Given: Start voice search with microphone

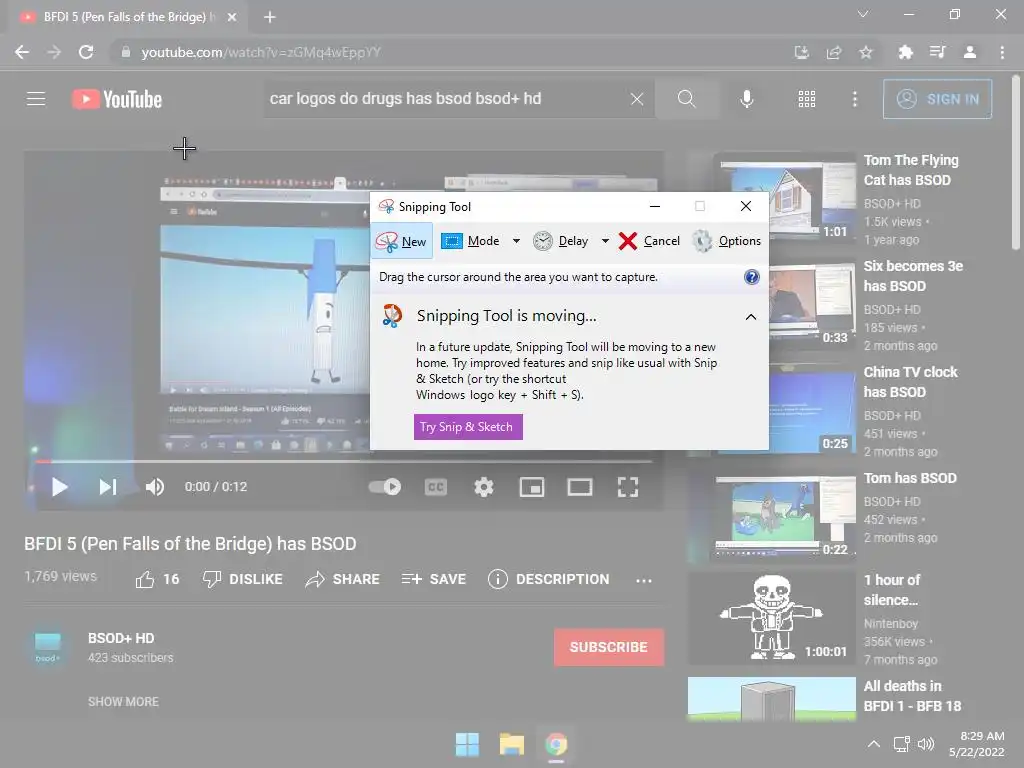Looking at the screenshot, I should tap(746, 99).
